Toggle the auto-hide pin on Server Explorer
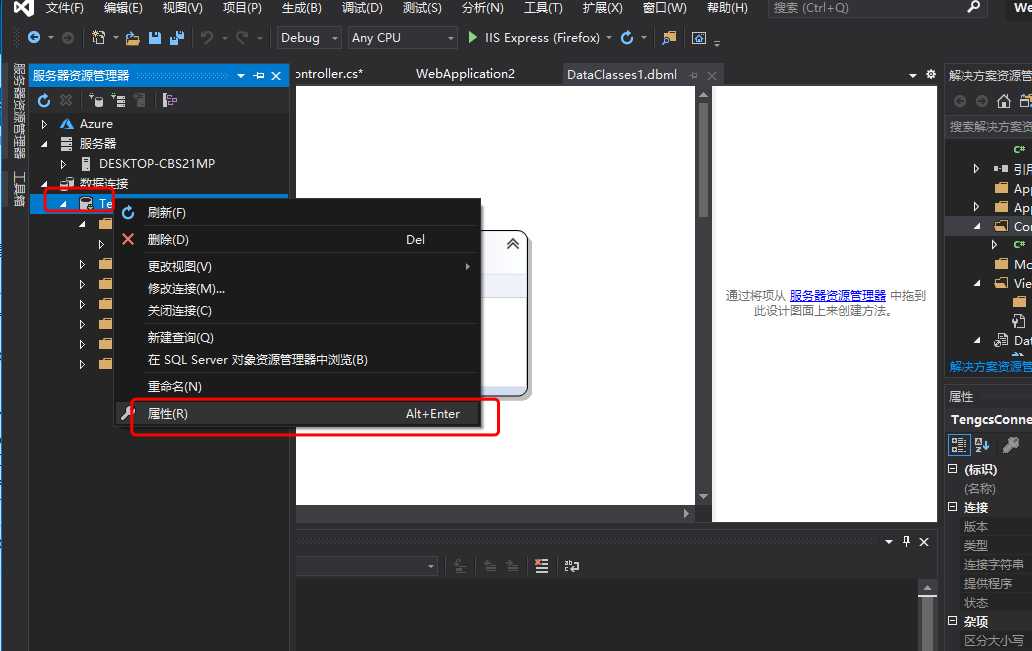 point(258,76)
